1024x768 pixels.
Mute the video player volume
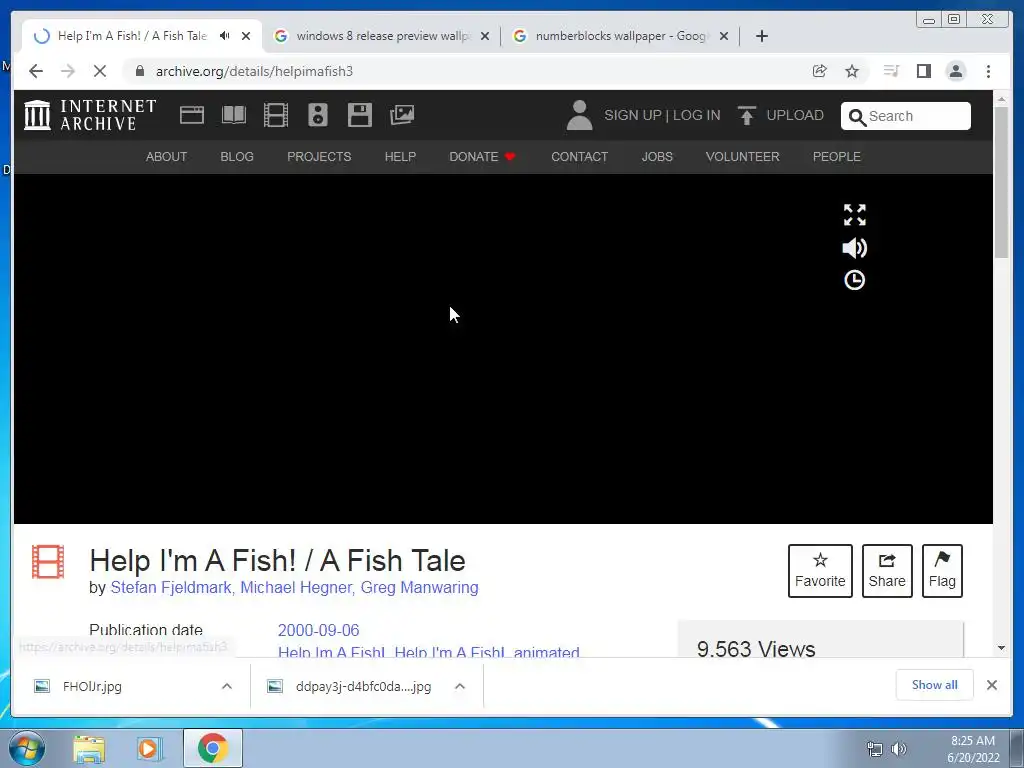point(854,248)
